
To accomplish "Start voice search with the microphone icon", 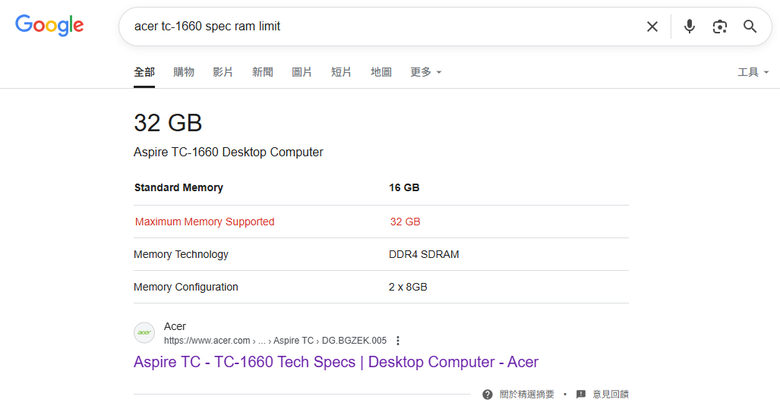I will pyautogui.click(x=689, y=26).
